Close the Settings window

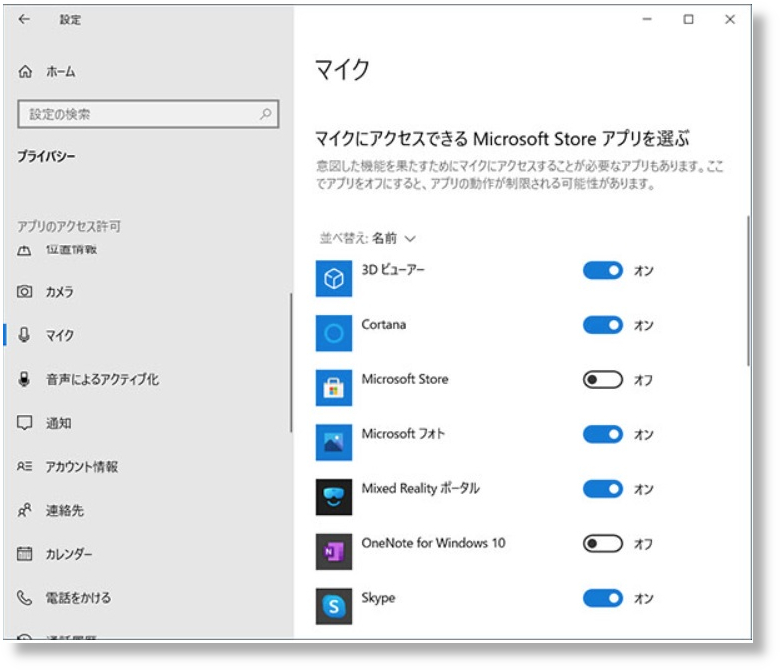pos(730,19)
